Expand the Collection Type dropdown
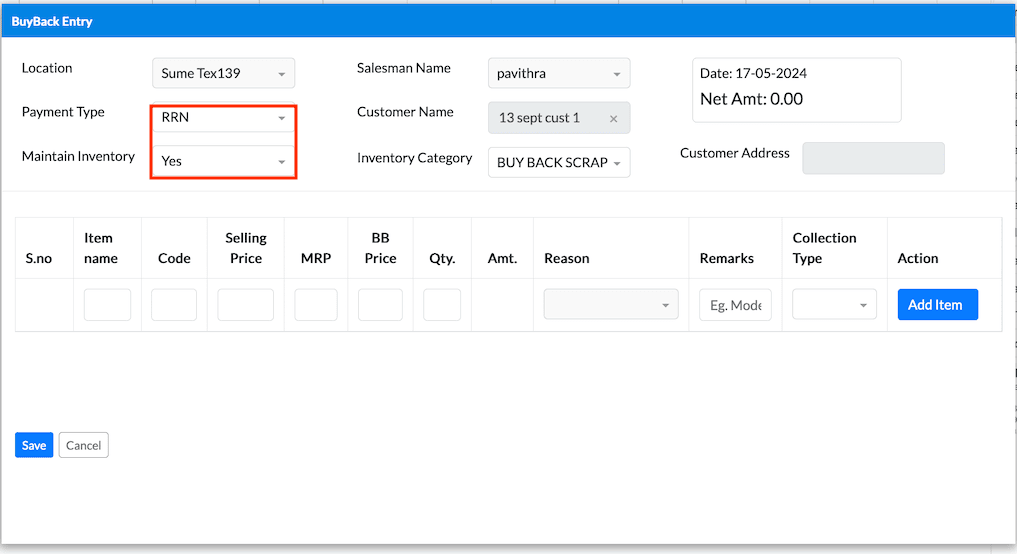The height and width of the screenshot is (554, 1017). click(834, 305)
